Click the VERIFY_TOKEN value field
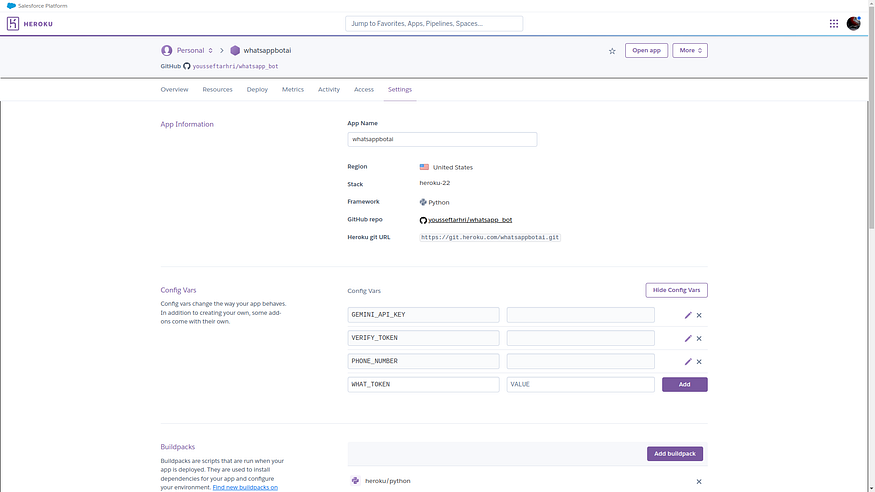 [x=580, y=338]
